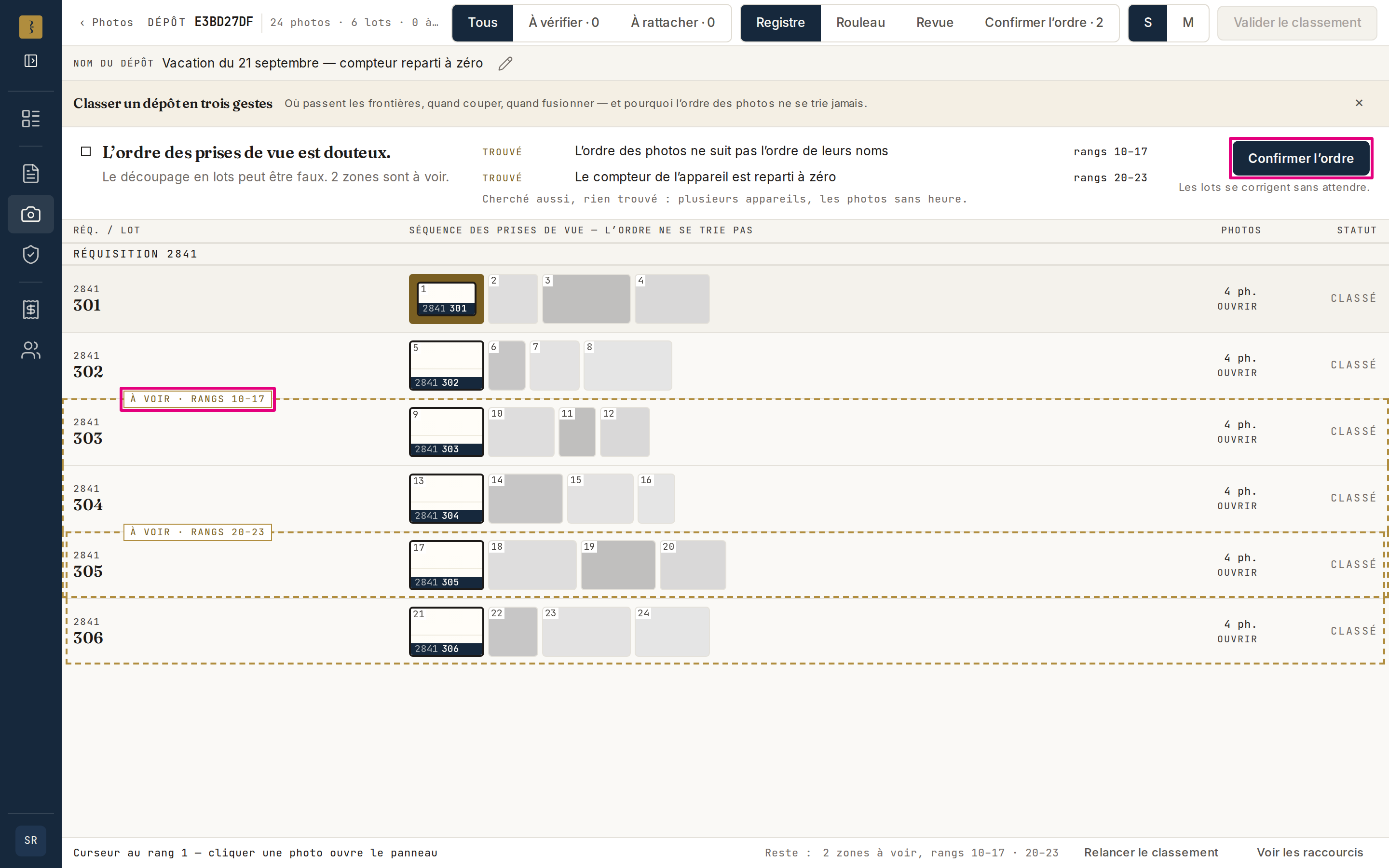Click Valider le classement button
The height and width of the screenshot is (868, 1389).
(1297, 22)
